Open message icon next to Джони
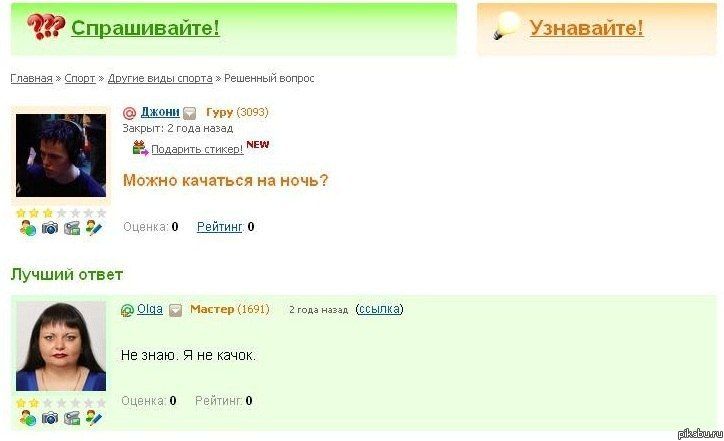The width and height of the screenshot is (724, 441). click(x=189, y=113)
